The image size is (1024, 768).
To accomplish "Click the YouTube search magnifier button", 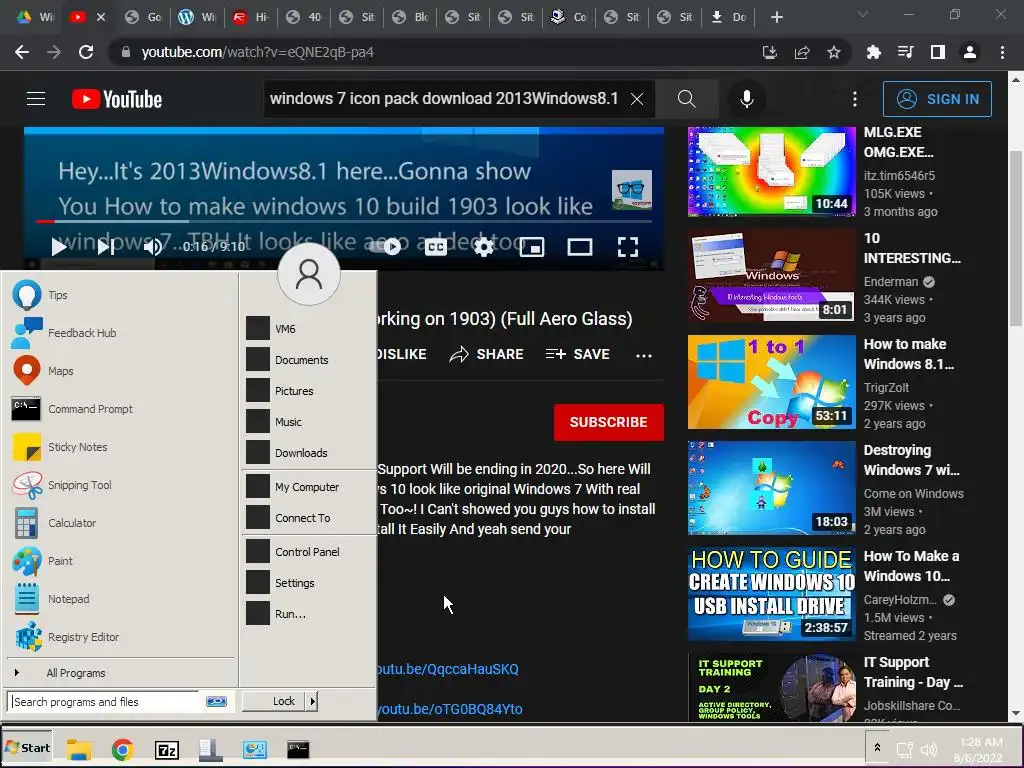I will tap(686, 99).
